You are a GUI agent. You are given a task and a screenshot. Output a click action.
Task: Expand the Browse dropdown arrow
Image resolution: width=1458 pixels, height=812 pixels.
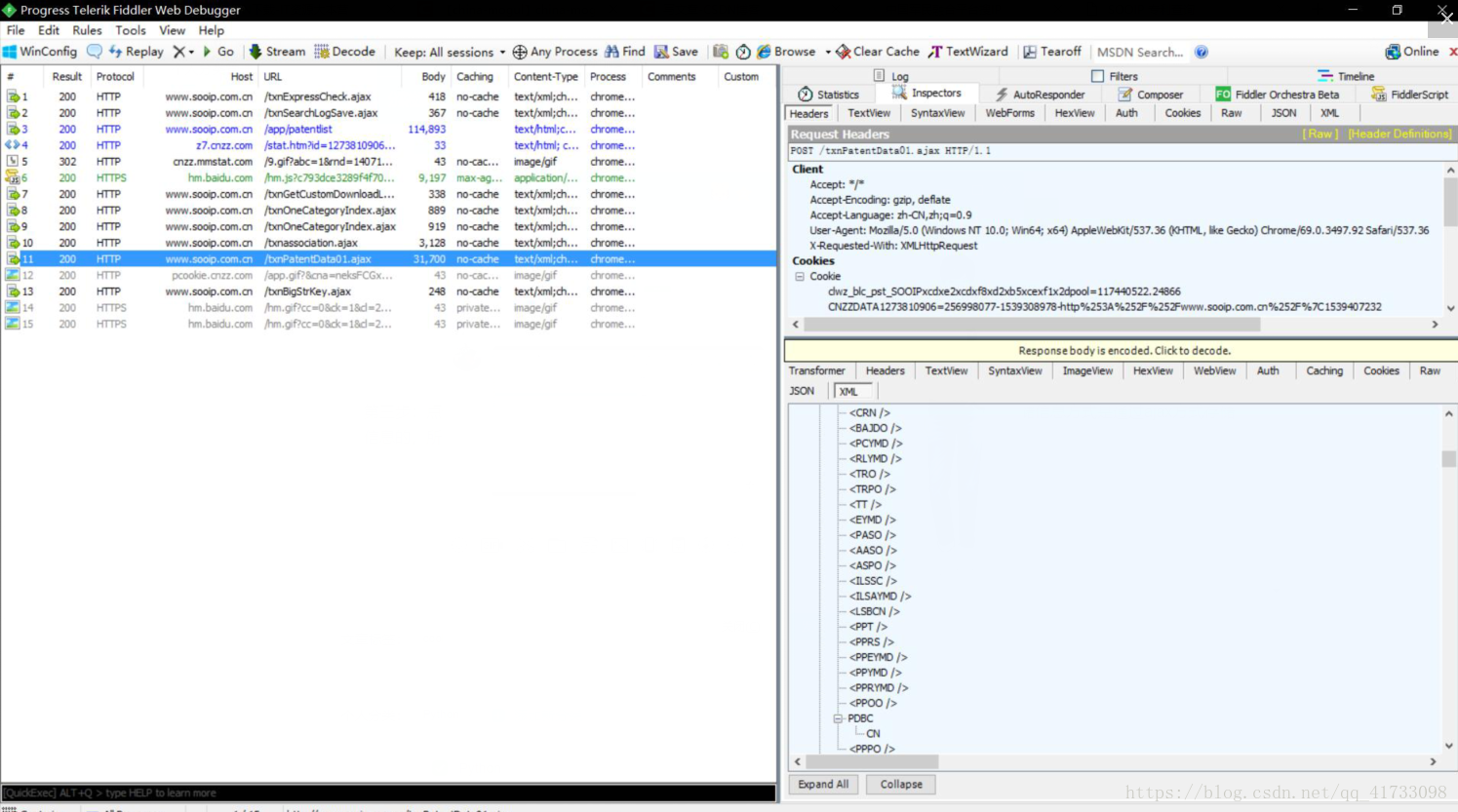click(x=828, y=53)
